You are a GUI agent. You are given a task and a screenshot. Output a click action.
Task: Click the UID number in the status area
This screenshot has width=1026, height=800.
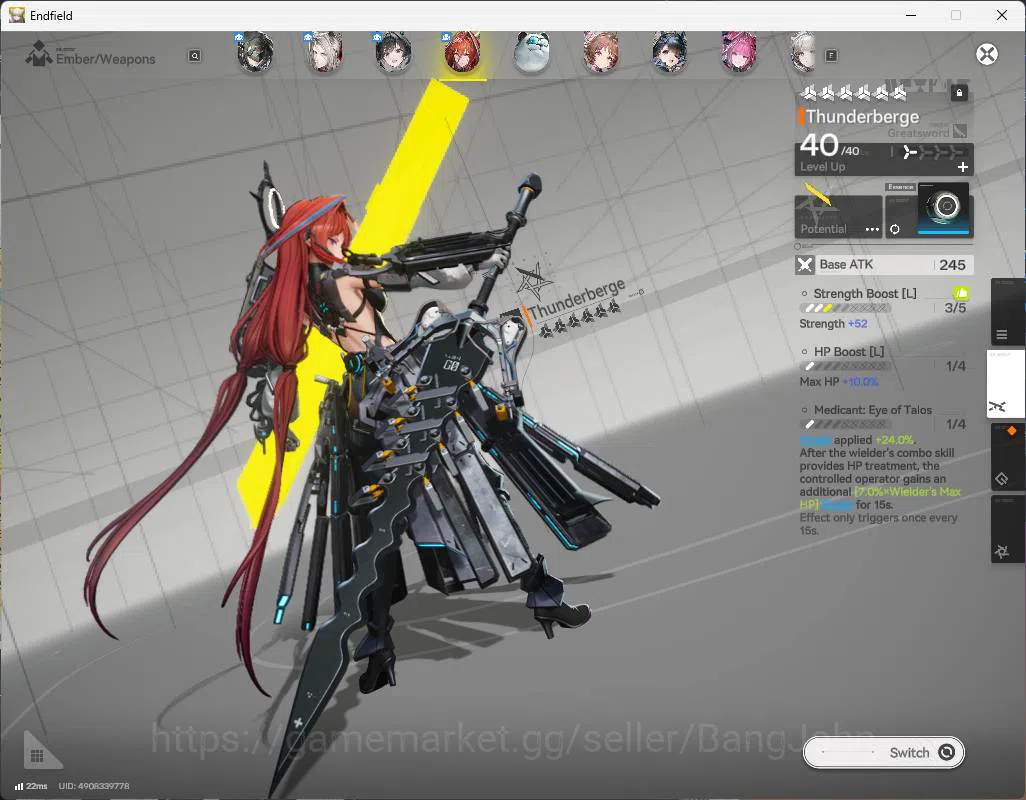pos(94,786)
